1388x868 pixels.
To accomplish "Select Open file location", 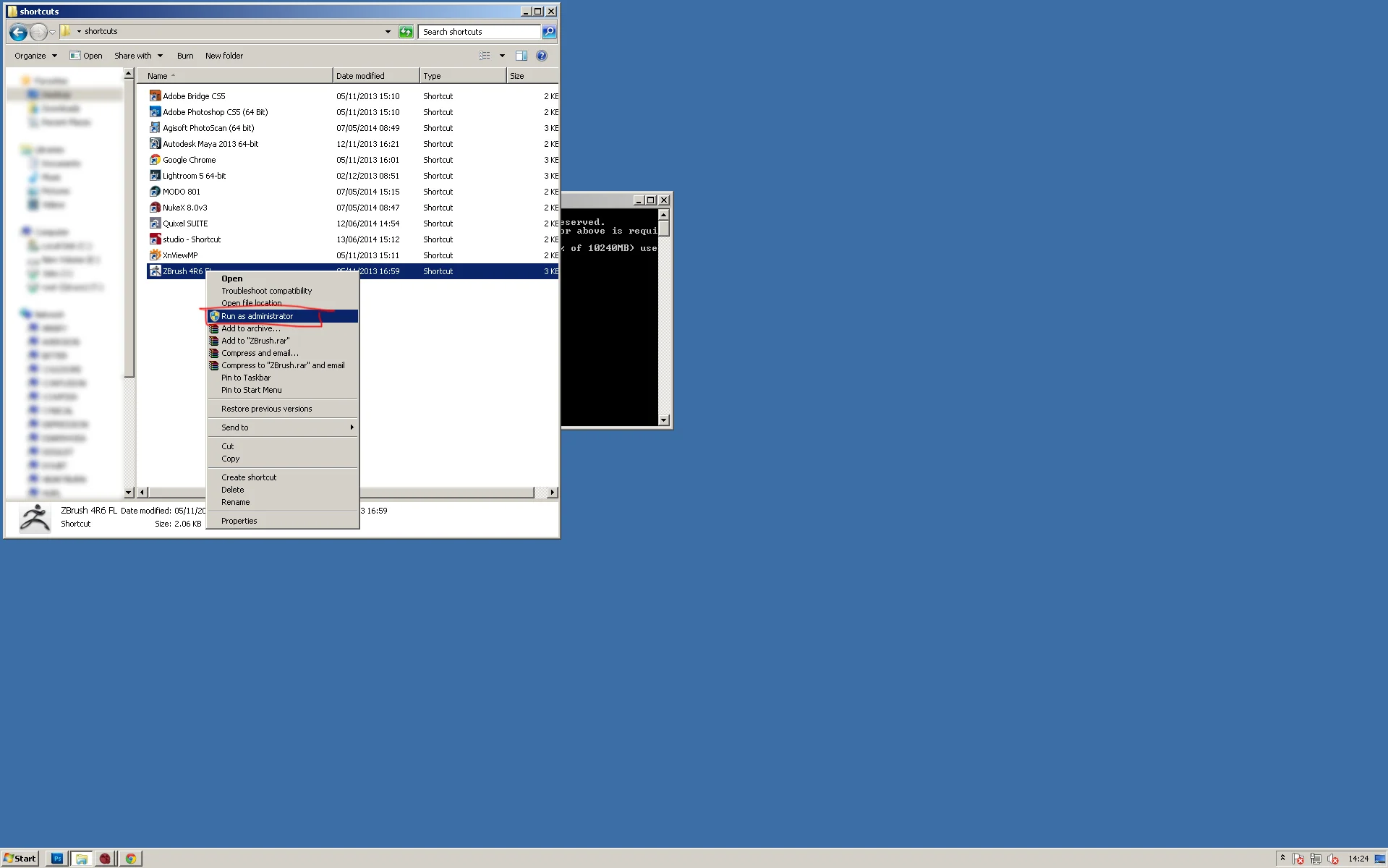I will click(x=282, y=303).
